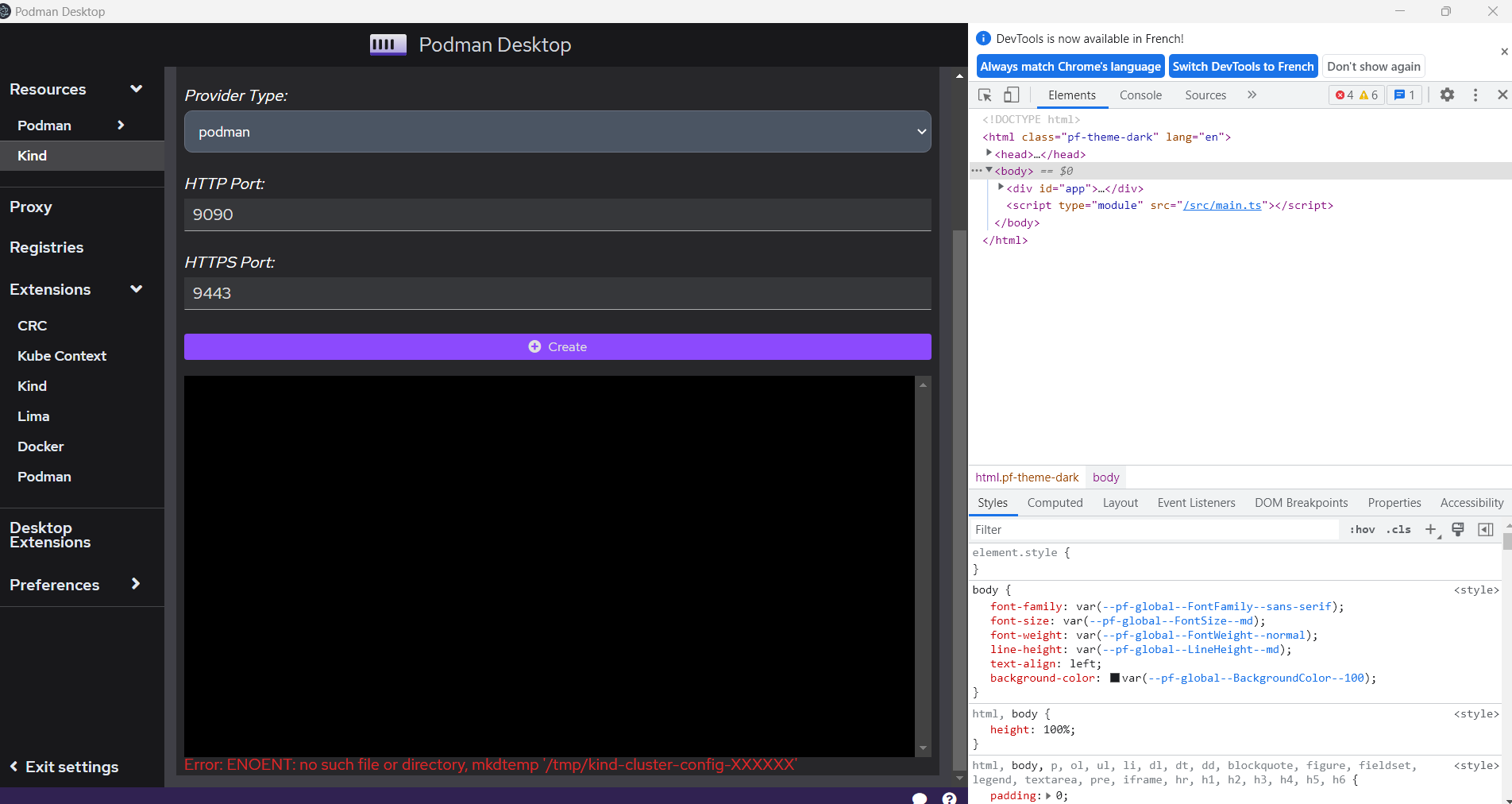Switch to the Console tab
Screen dimensions: 1512x804
[x=1140, y=95]
